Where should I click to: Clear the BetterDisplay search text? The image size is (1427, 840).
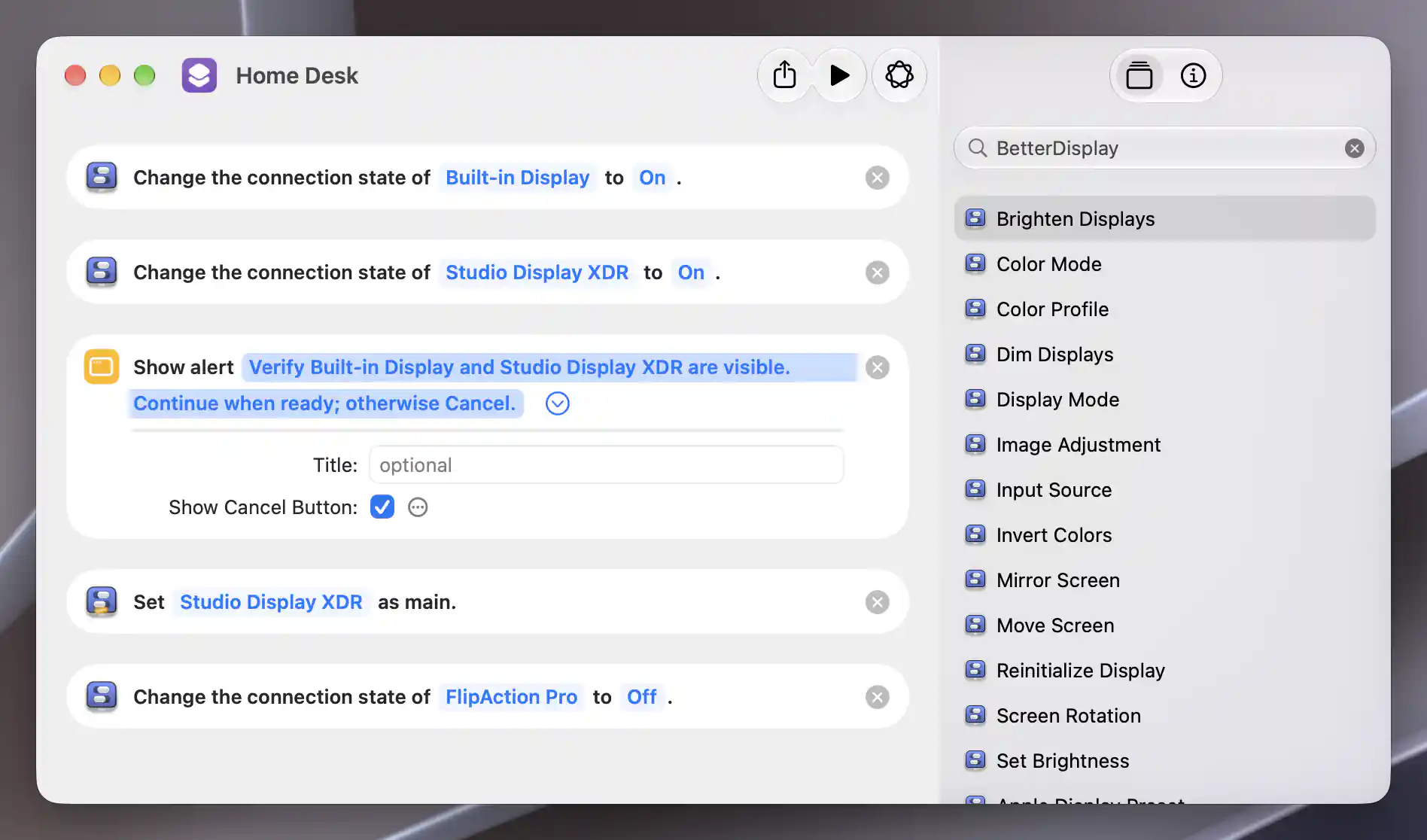pyautogui.click(x=1354, y=148)
